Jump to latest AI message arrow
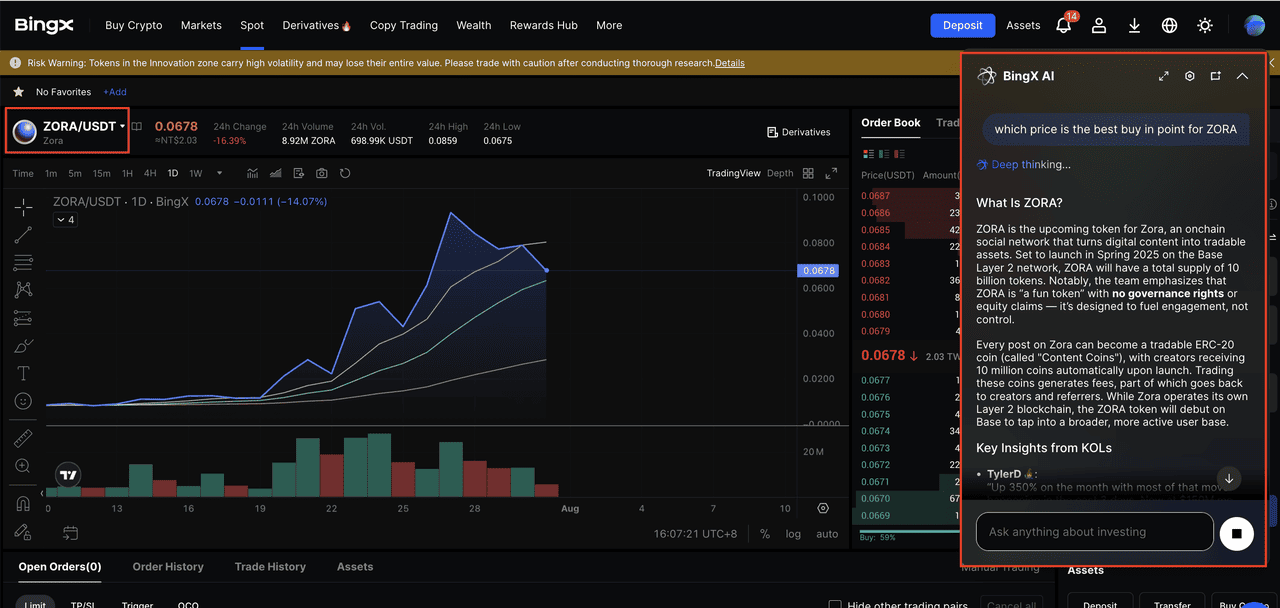 (x=1229, y=478)
